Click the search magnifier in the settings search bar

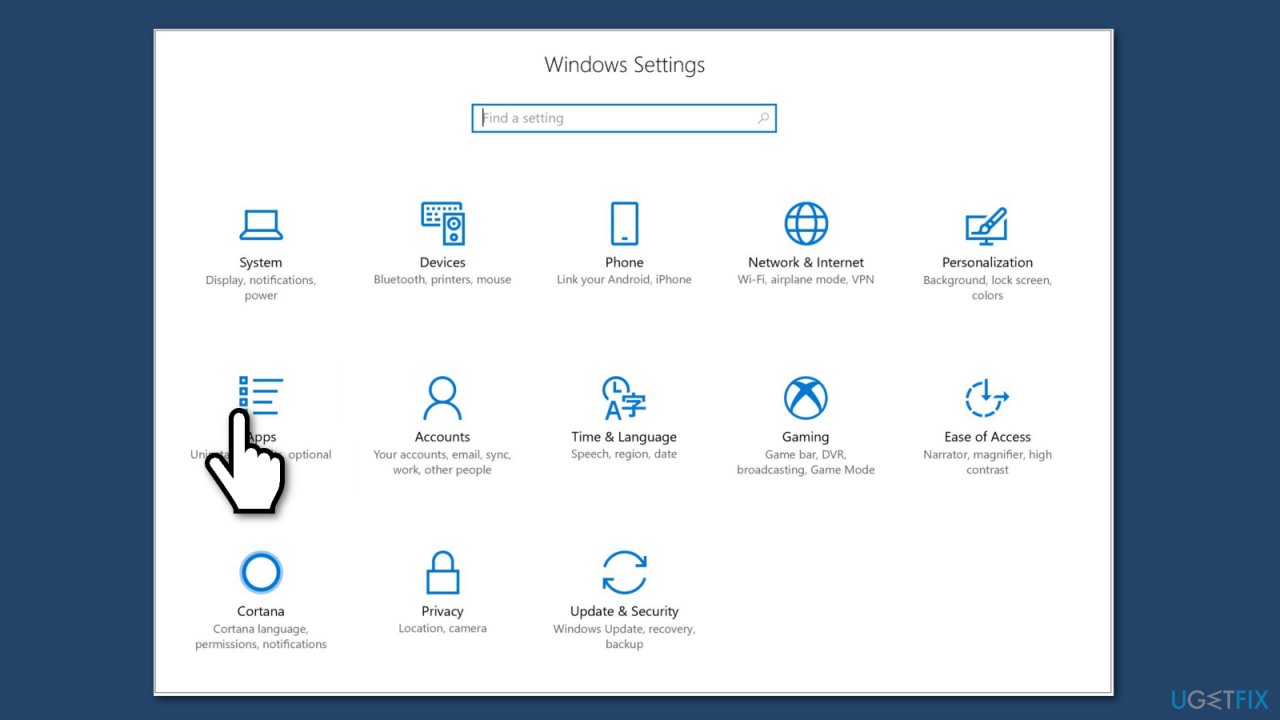763,118
